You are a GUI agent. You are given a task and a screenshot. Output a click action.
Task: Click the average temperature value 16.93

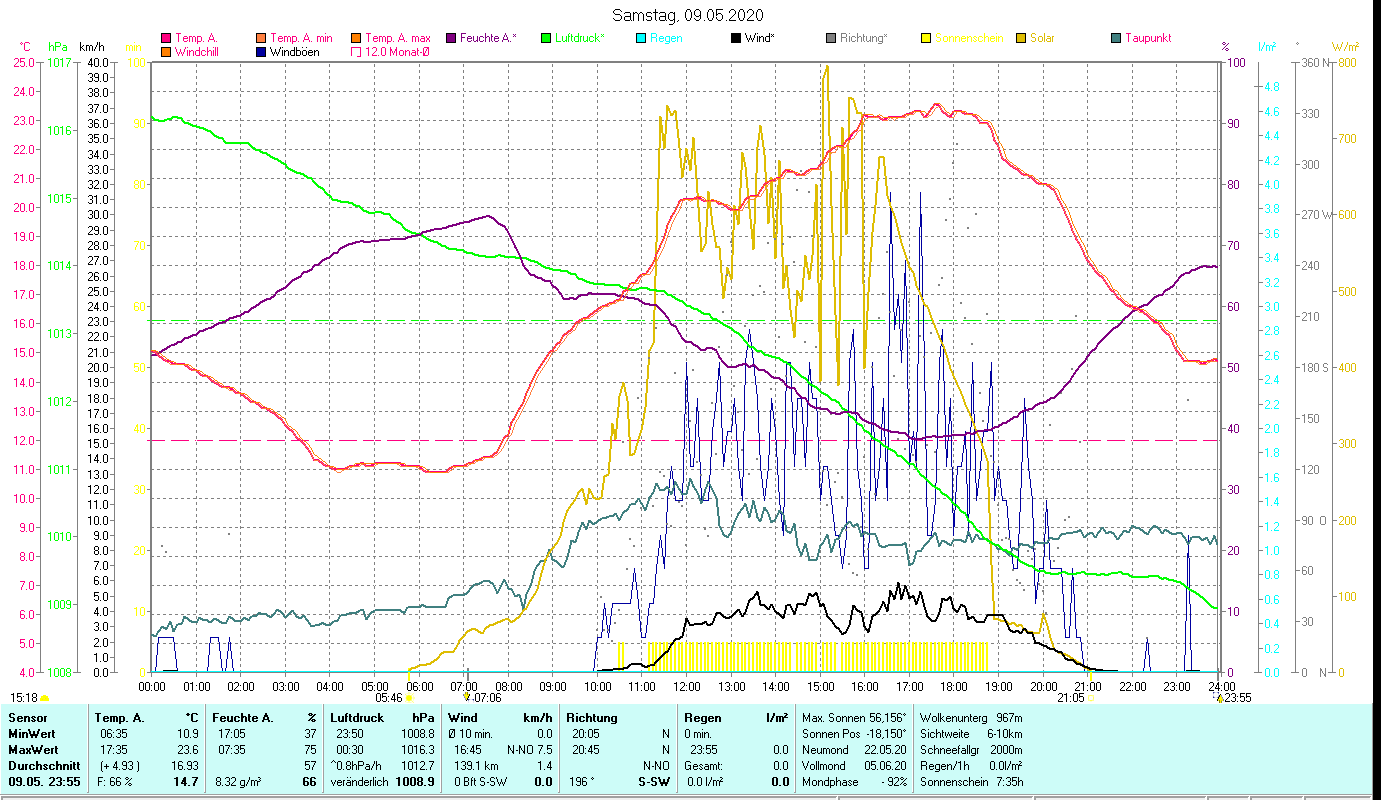184,765
